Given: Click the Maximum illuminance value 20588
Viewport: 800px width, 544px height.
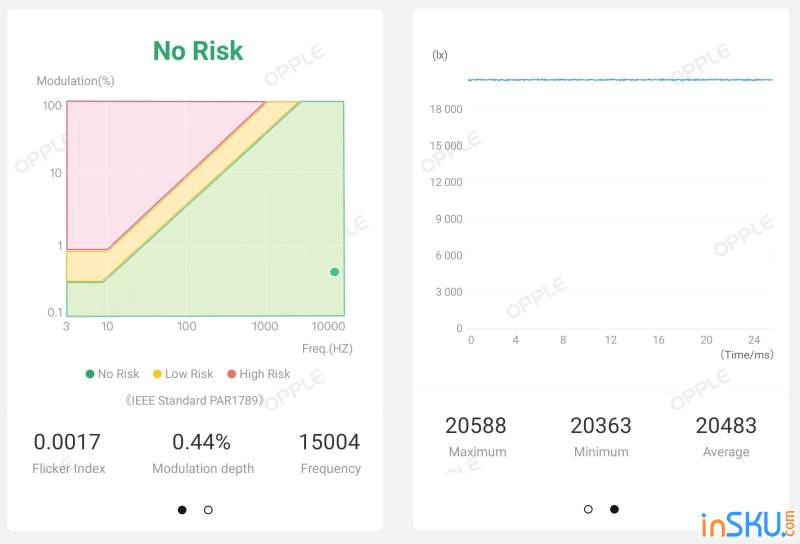Looking at the screenshot, I should [476, 426].
